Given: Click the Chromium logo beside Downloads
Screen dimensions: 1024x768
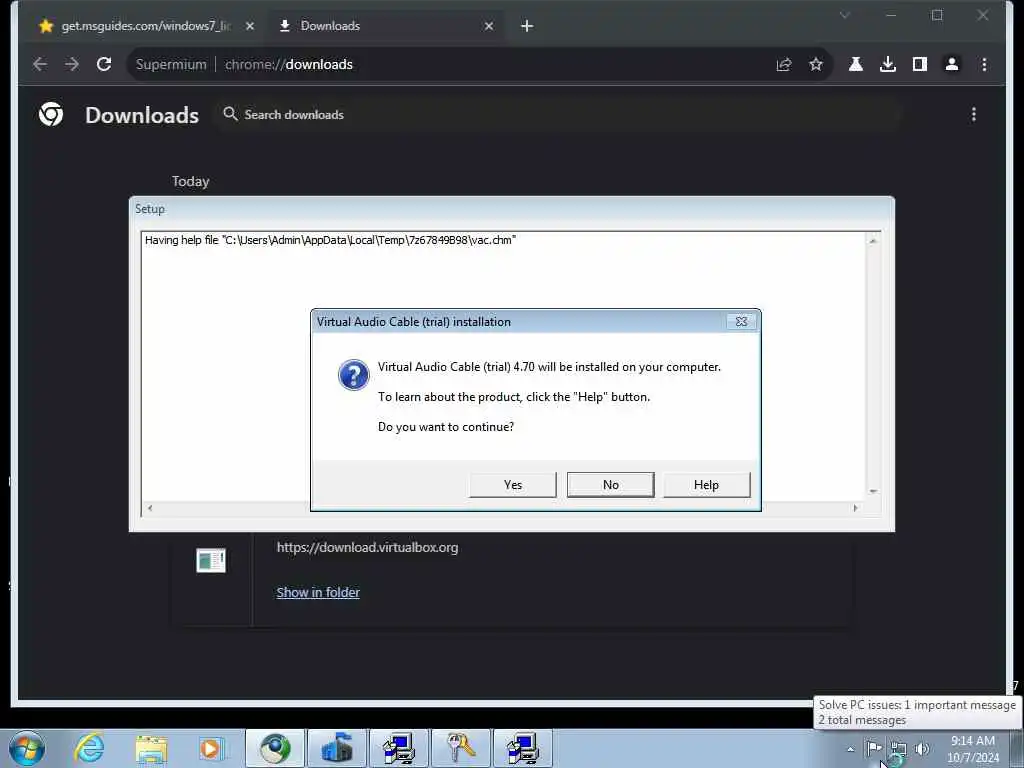Looking at the screenshot, I should click(51, 114).
